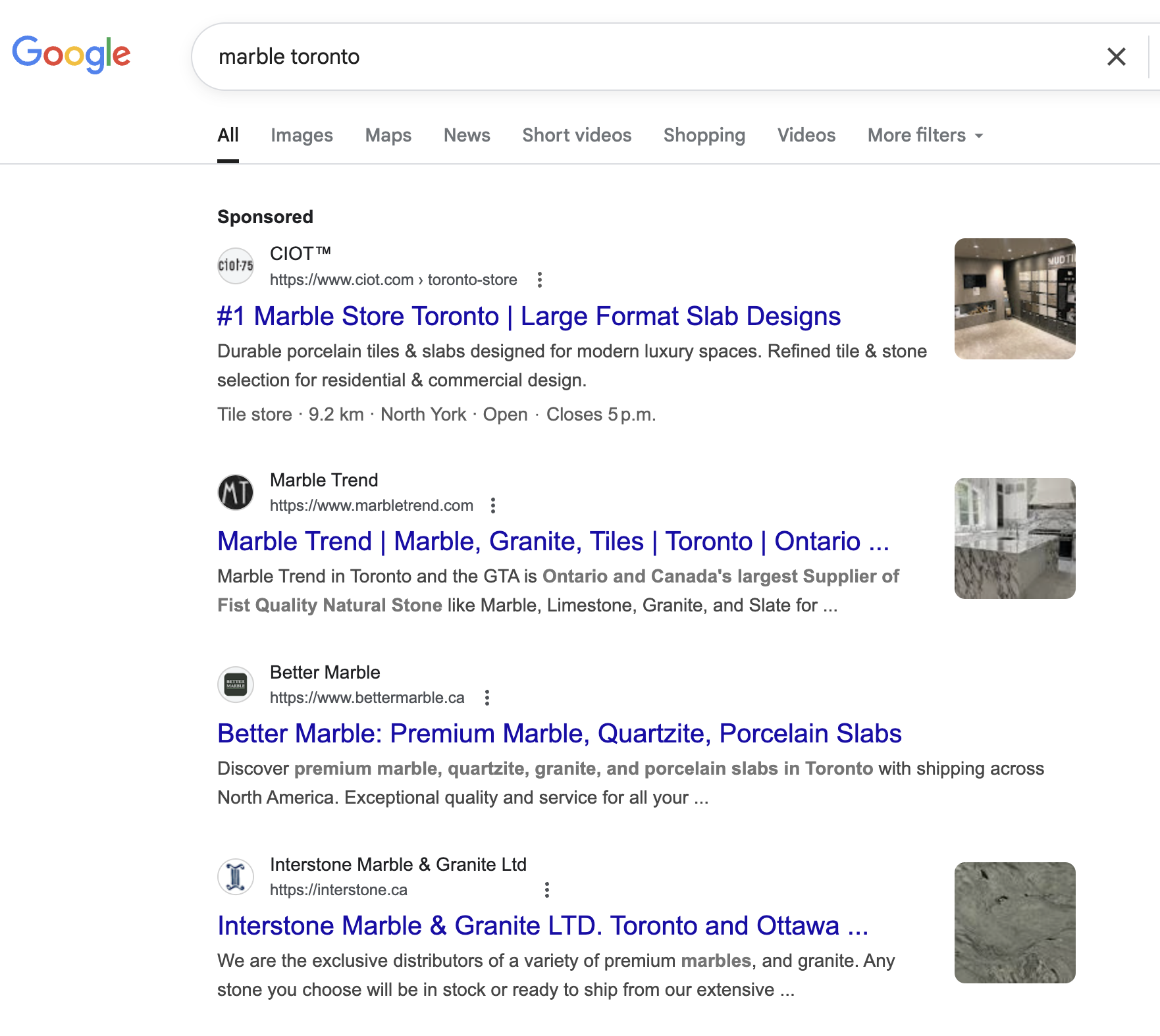Click the 'Better Marble' site name

tap(325, 672)
